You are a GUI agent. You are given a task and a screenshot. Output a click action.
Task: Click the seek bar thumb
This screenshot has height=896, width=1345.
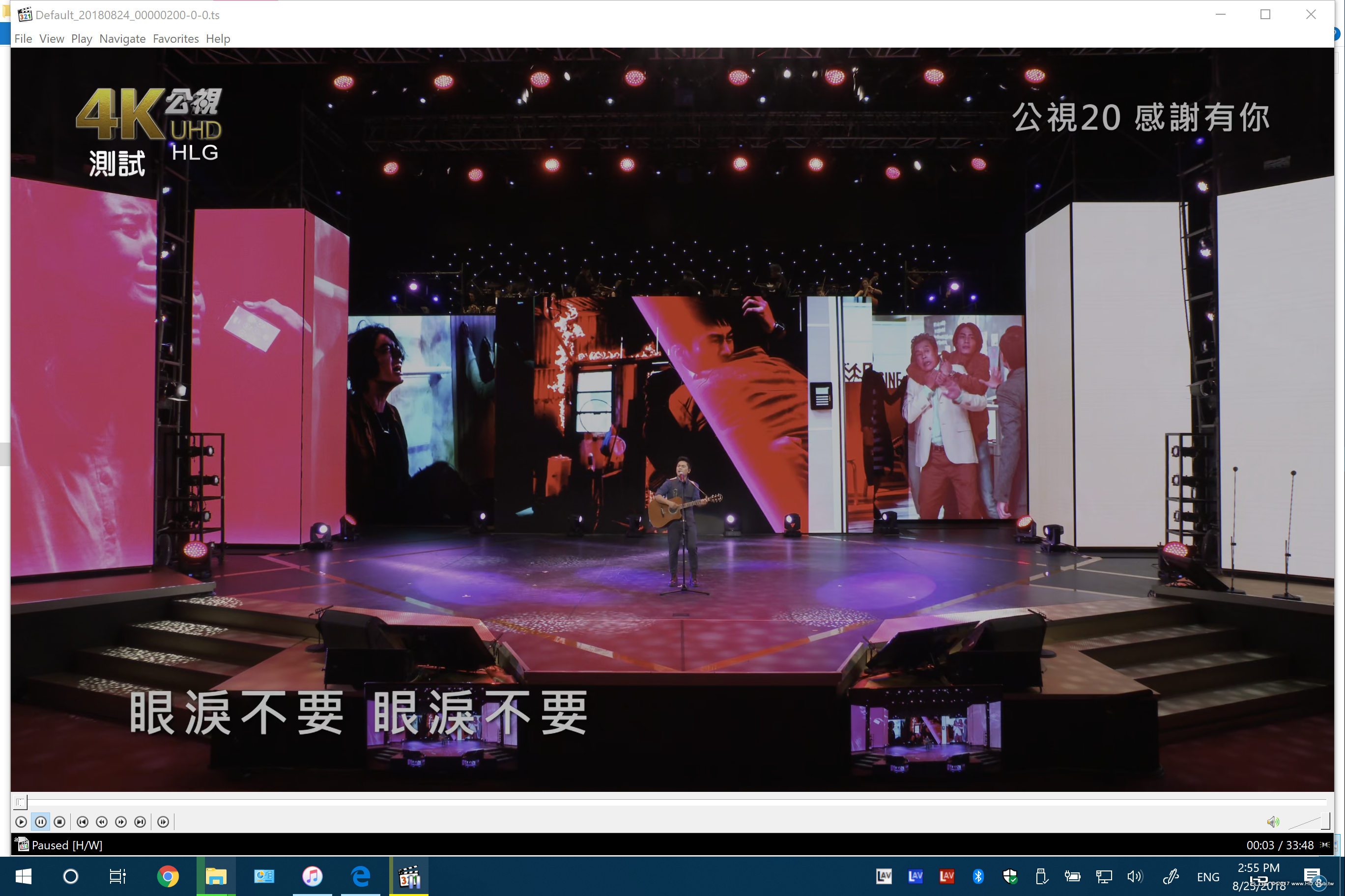[x=20, y=802]
